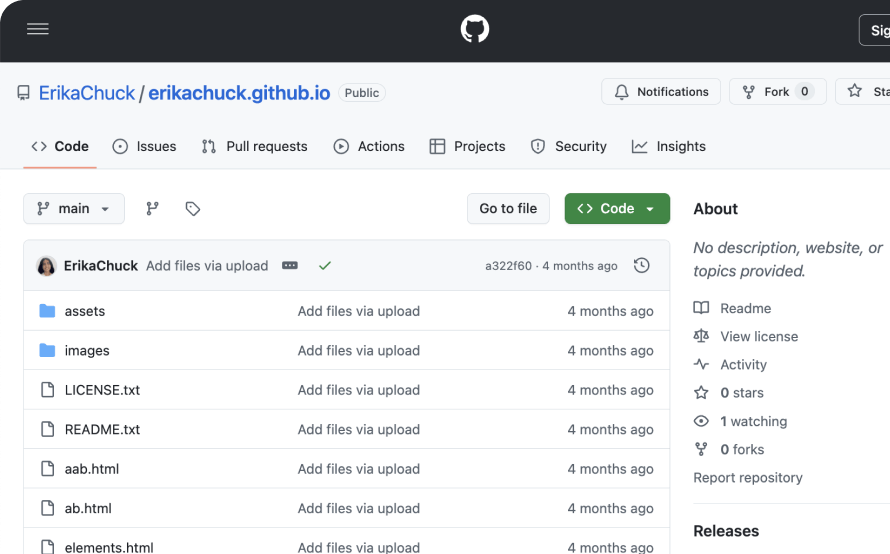890x554 pixels.
Task: Open the 1 watching link
Action: pos(753,421)
